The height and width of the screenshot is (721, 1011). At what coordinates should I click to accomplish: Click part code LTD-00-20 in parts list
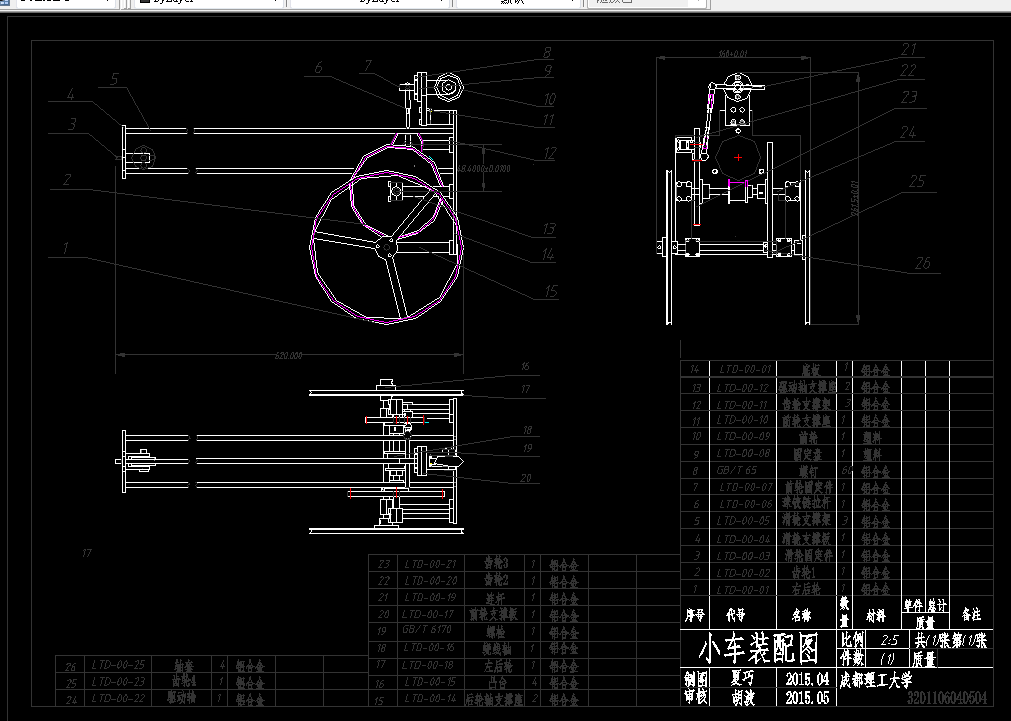431,580
